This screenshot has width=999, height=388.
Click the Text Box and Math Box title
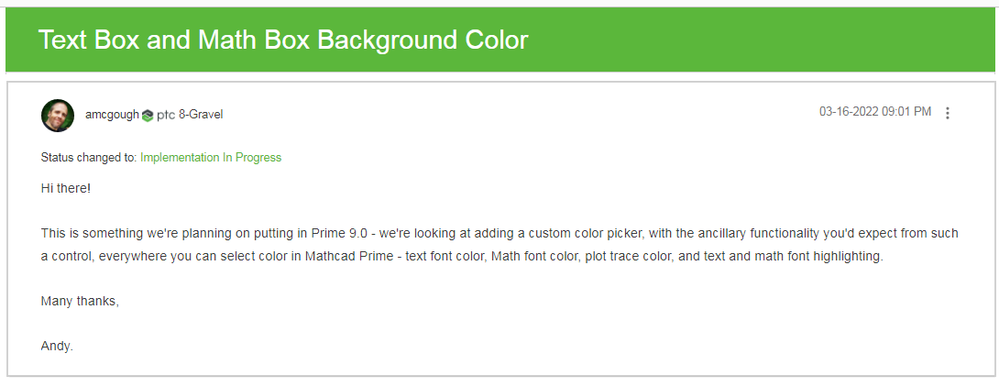283,40
